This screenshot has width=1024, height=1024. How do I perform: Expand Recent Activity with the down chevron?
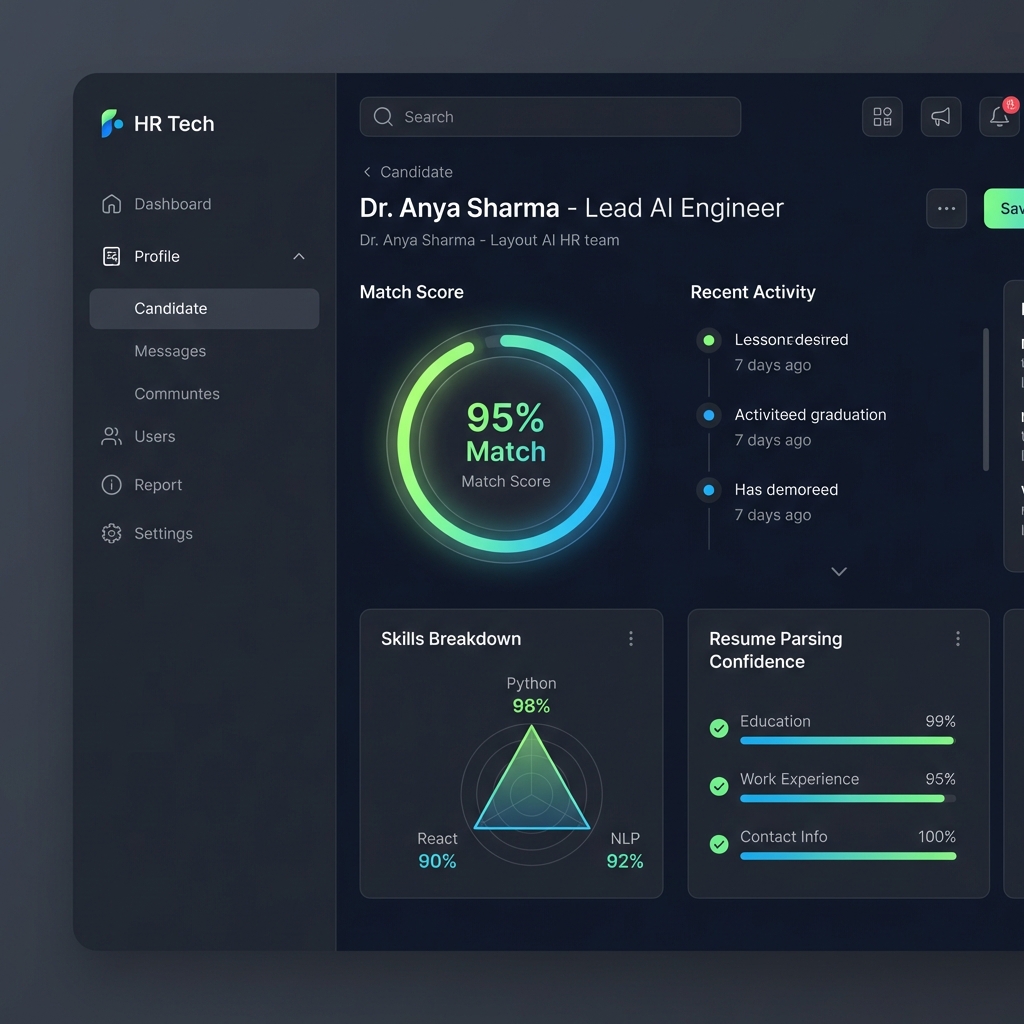click(839, 572)
